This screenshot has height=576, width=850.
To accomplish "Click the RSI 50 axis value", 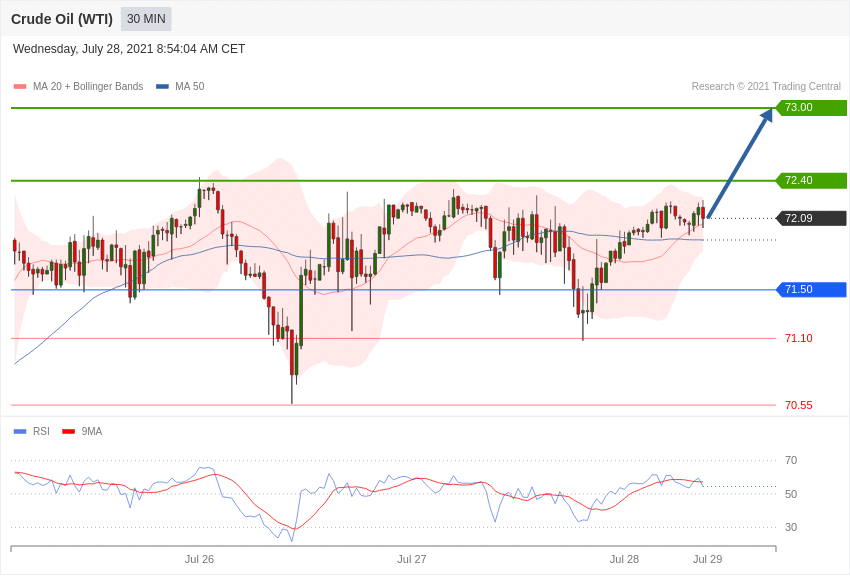I will [x=791, y=494].
